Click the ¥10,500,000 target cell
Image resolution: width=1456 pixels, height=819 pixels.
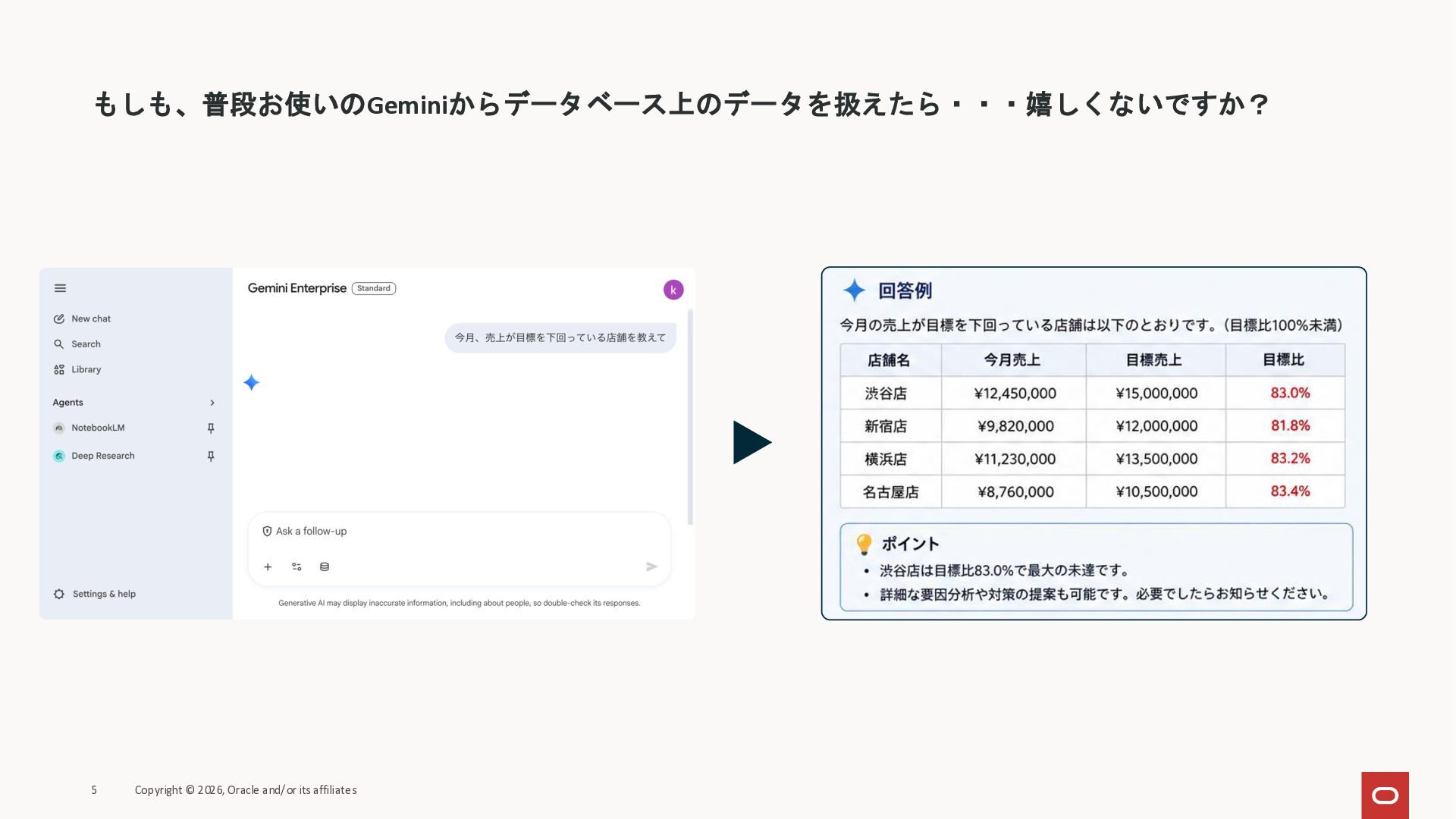(x=1156, y=492)
